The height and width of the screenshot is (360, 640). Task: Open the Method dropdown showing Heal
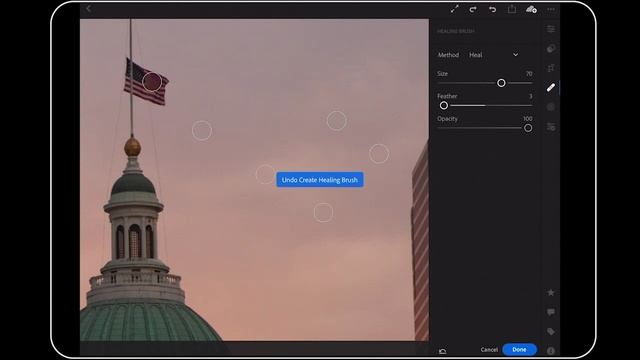(x=493, y=55)
